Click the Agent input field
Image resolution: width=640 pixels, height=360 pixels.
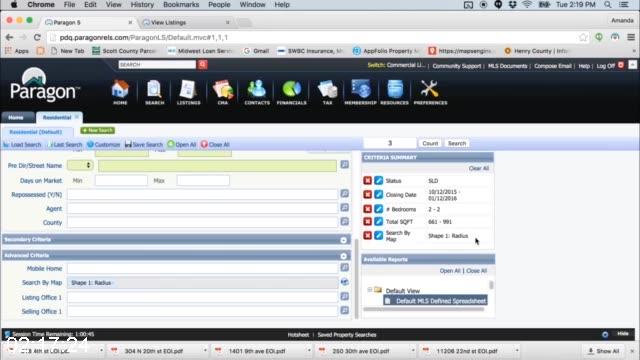click(x=202, y=208)
